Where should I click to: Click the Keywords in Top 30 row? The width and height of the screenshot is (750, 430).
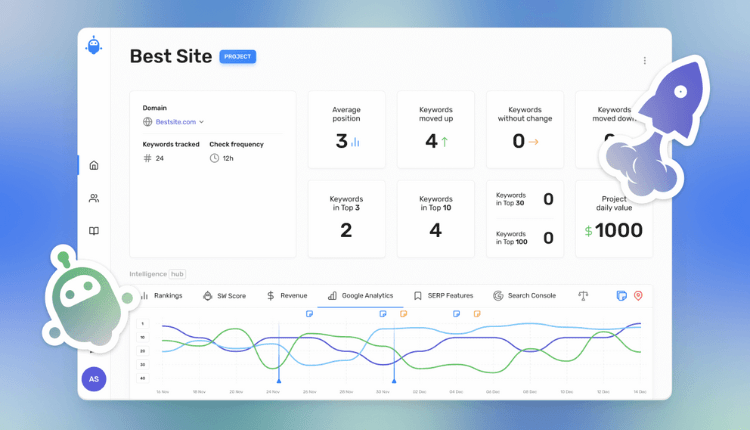point(525,199)
